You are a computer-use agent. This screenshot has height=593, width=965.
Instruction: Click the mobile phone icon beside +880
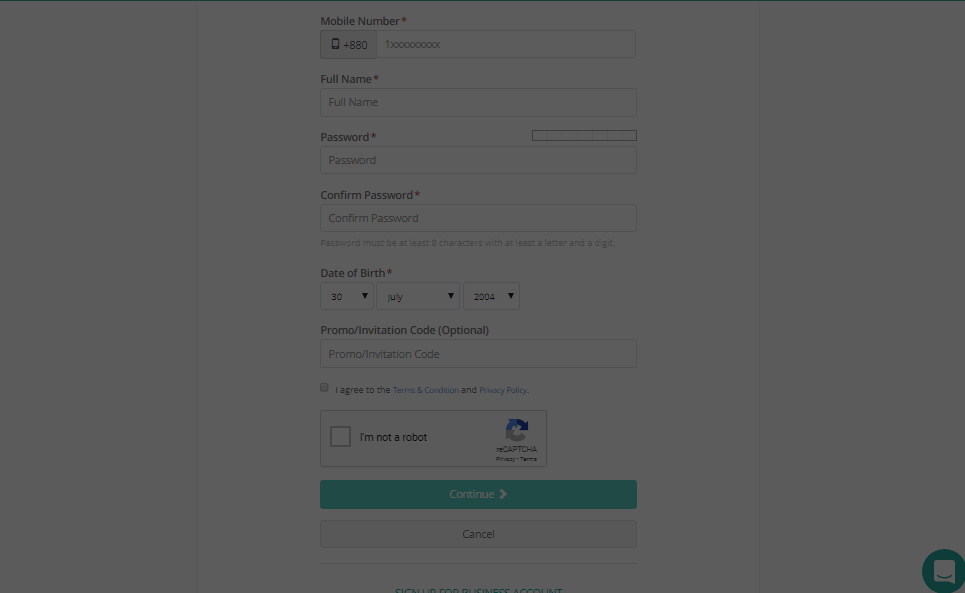pyautogui.click(x=335, y=44)
